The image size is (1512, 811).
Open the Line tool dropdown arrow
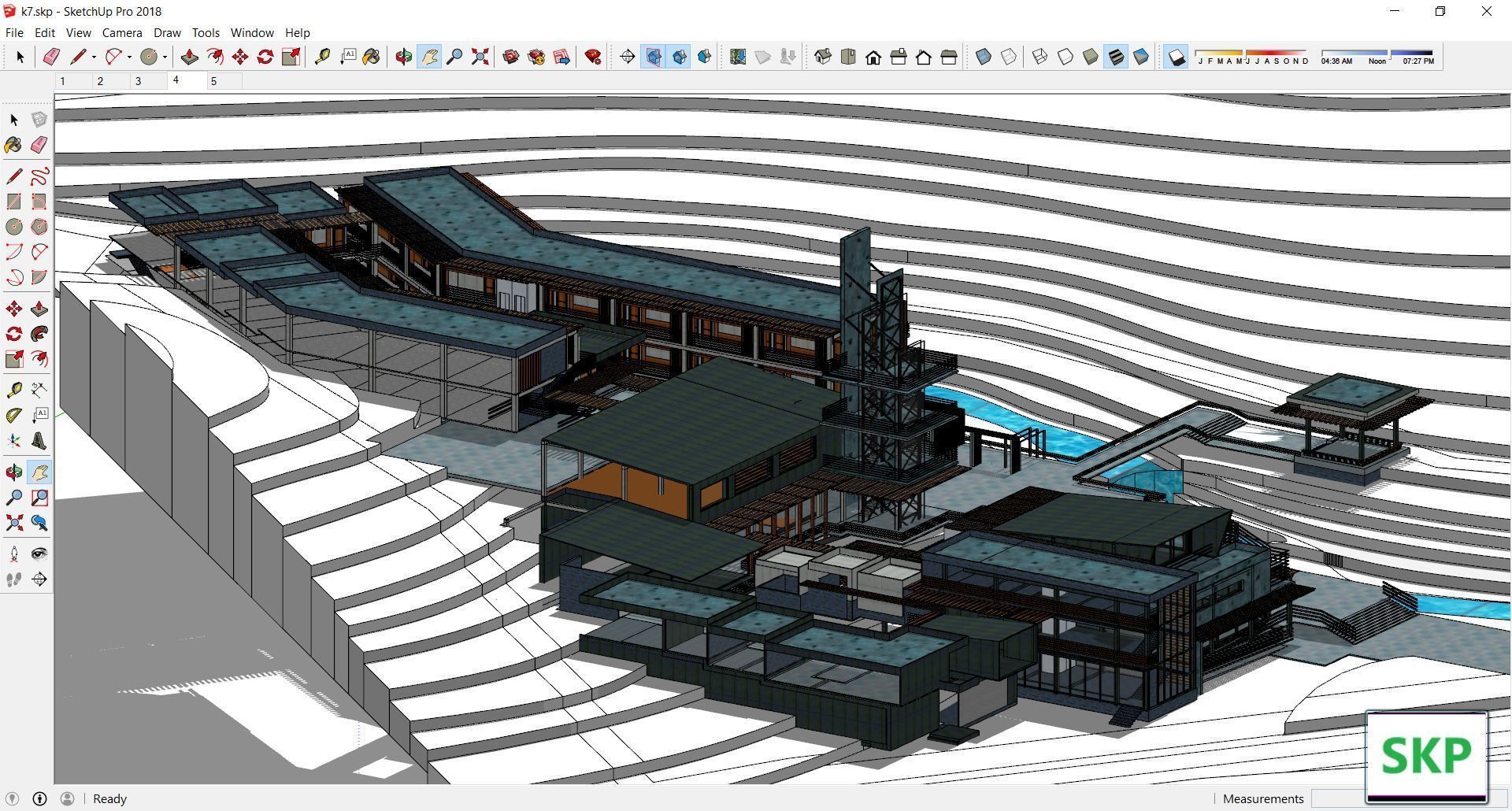(x=94, y=57)
